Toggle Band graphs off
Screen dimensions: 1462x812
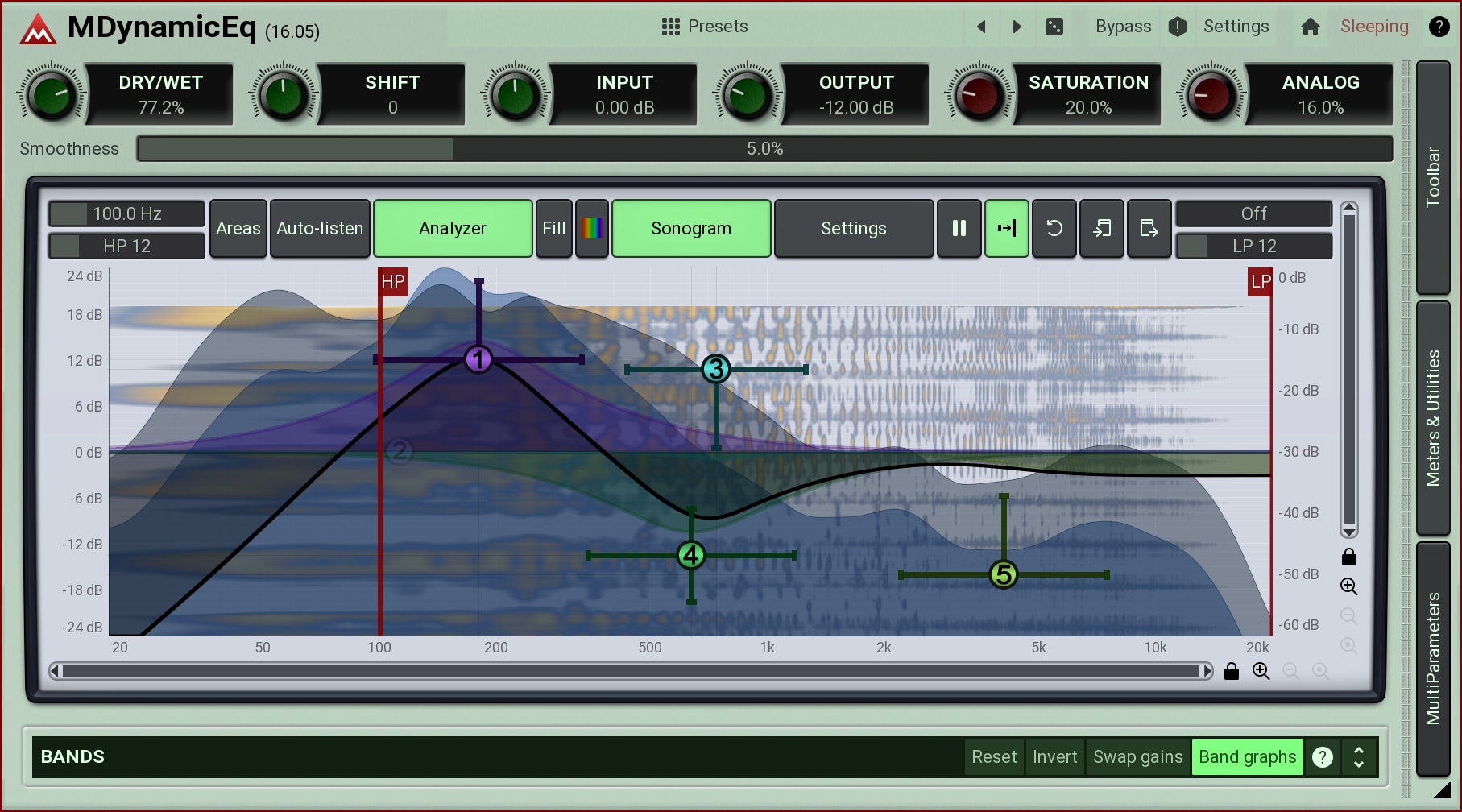1247,757
